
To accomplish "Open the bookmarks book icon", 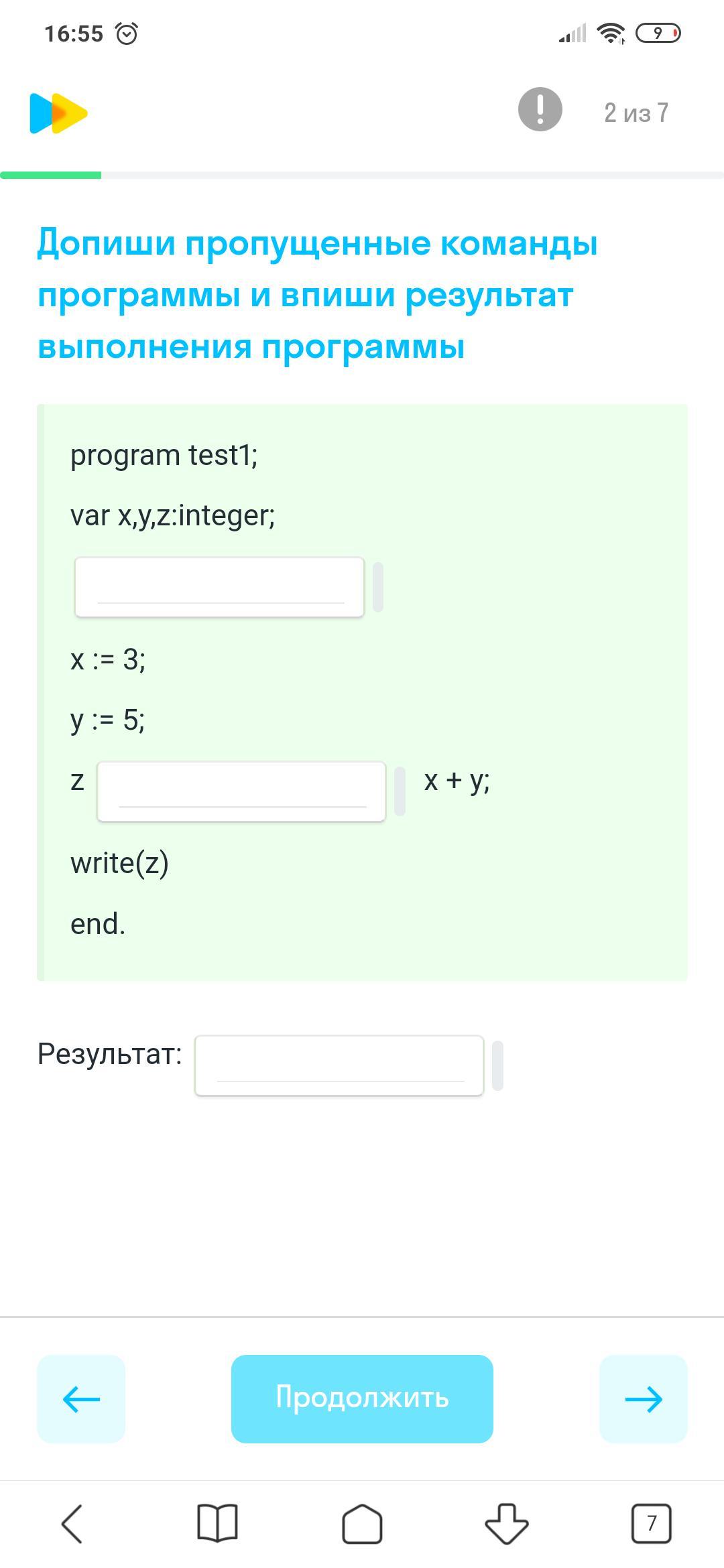I will 217,1523.
